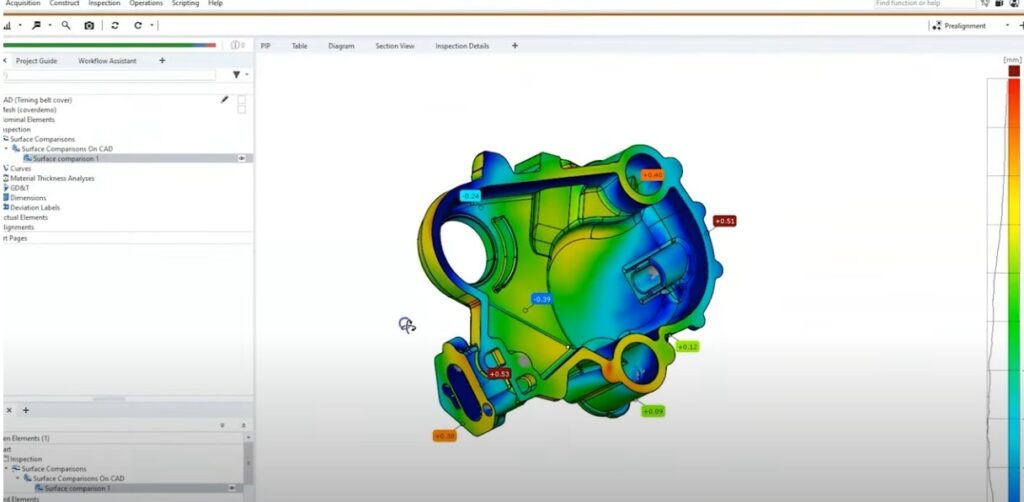Click the dark red legend top swatch

coord(1014,71)
